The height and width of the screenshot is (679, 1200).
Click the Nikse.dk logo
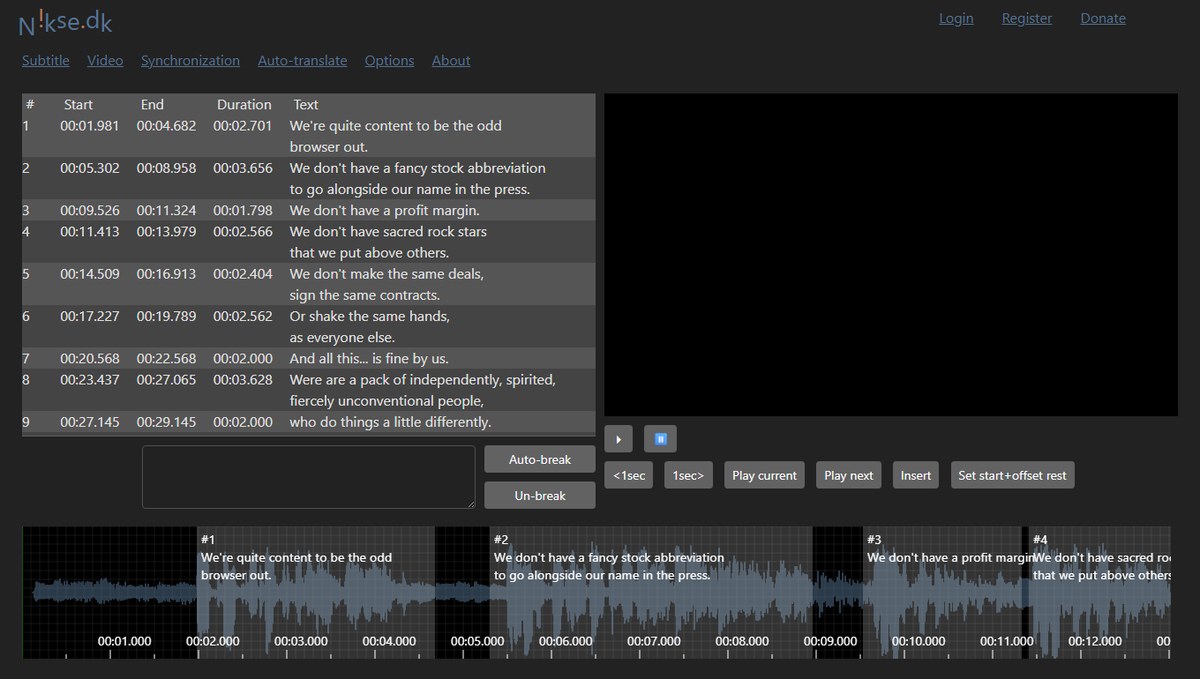(65, 20)
